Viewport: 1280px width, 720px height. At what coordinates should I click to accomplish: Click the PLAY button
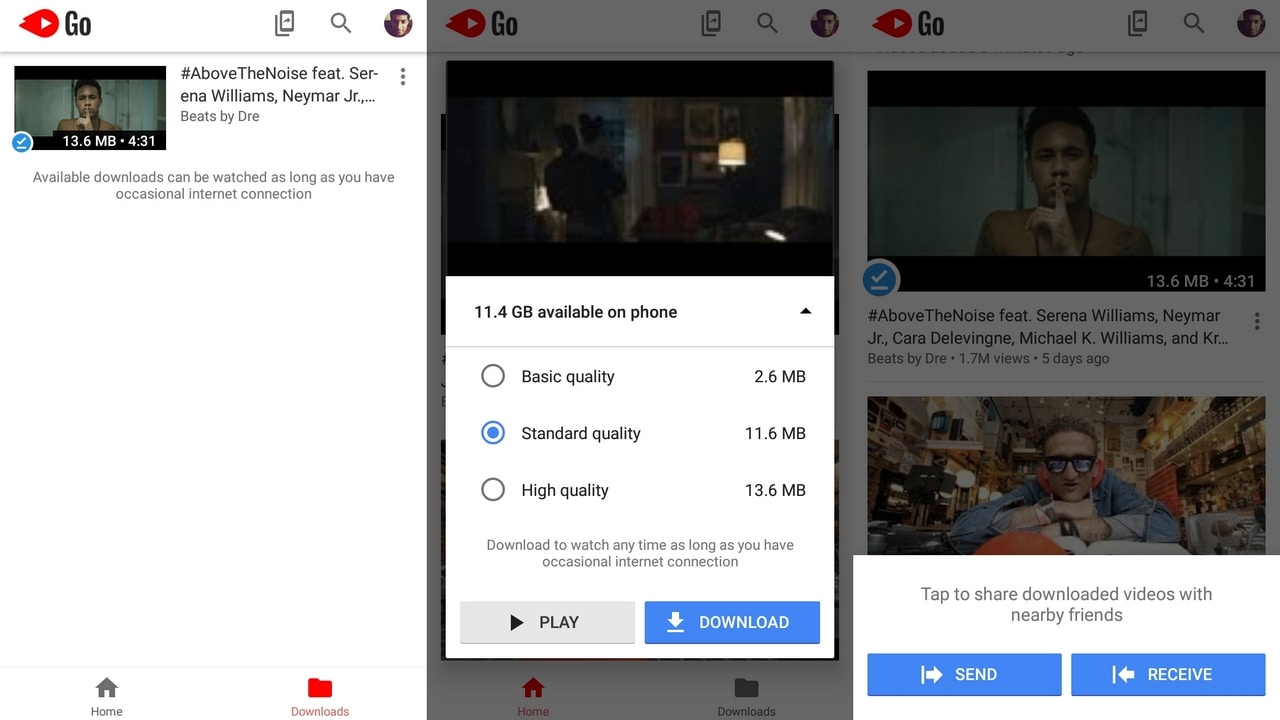[547, 622]
